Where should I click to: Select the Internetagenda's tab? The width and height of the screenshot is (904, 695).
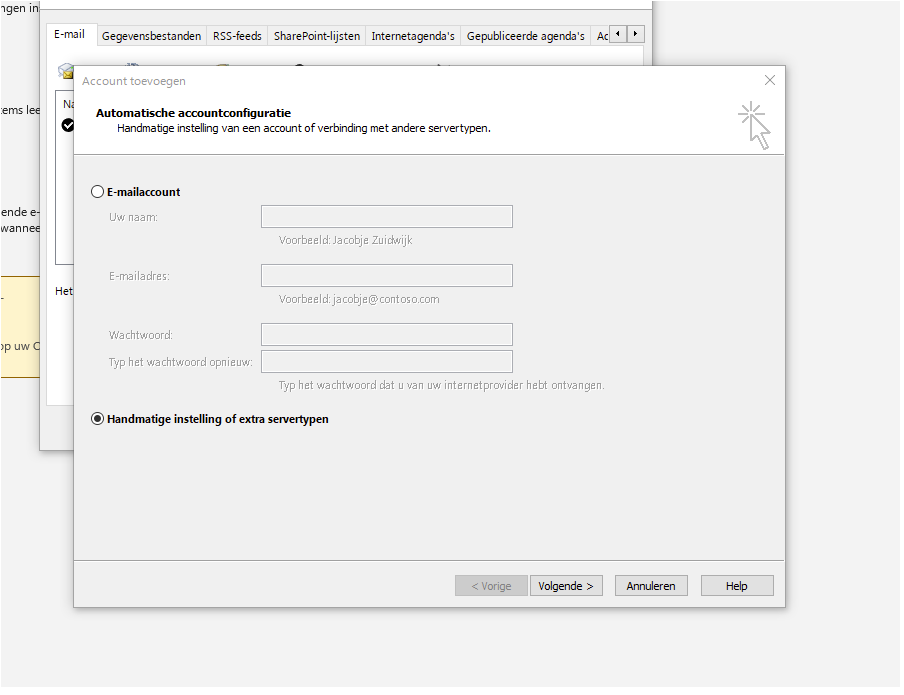tap(412, 36)
